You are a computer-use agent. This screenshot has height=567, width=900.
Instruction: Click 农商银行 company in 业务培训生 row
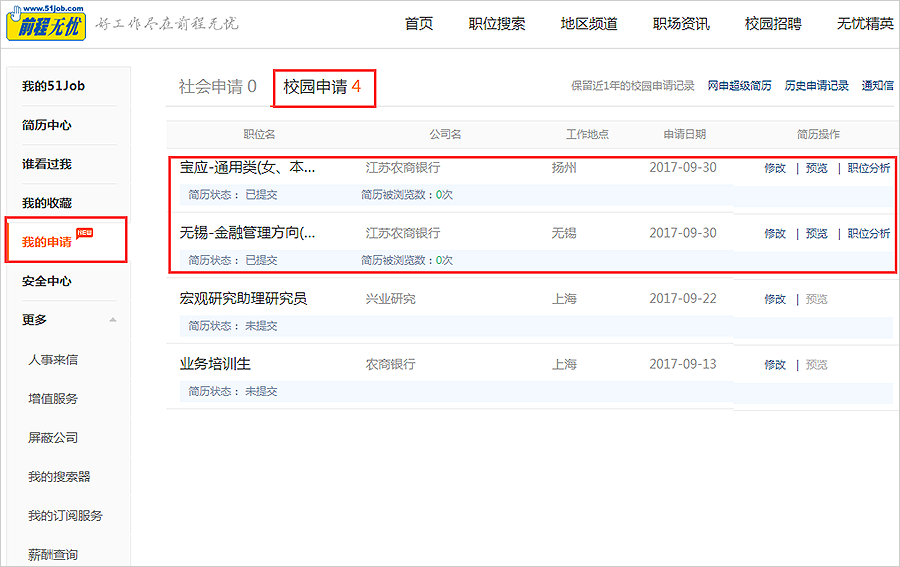(390, 364)
